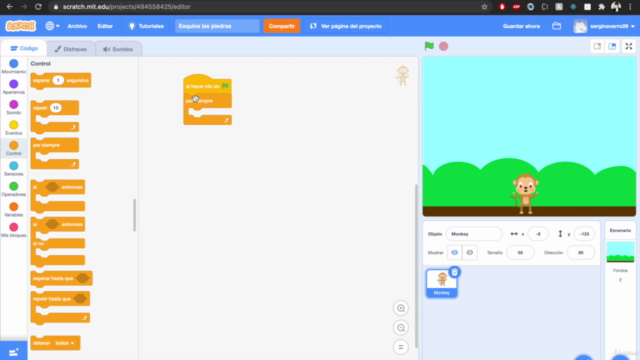Click the monkey on the stage
The height and width of the screenshot is (360, 640).
coord(525,193)
